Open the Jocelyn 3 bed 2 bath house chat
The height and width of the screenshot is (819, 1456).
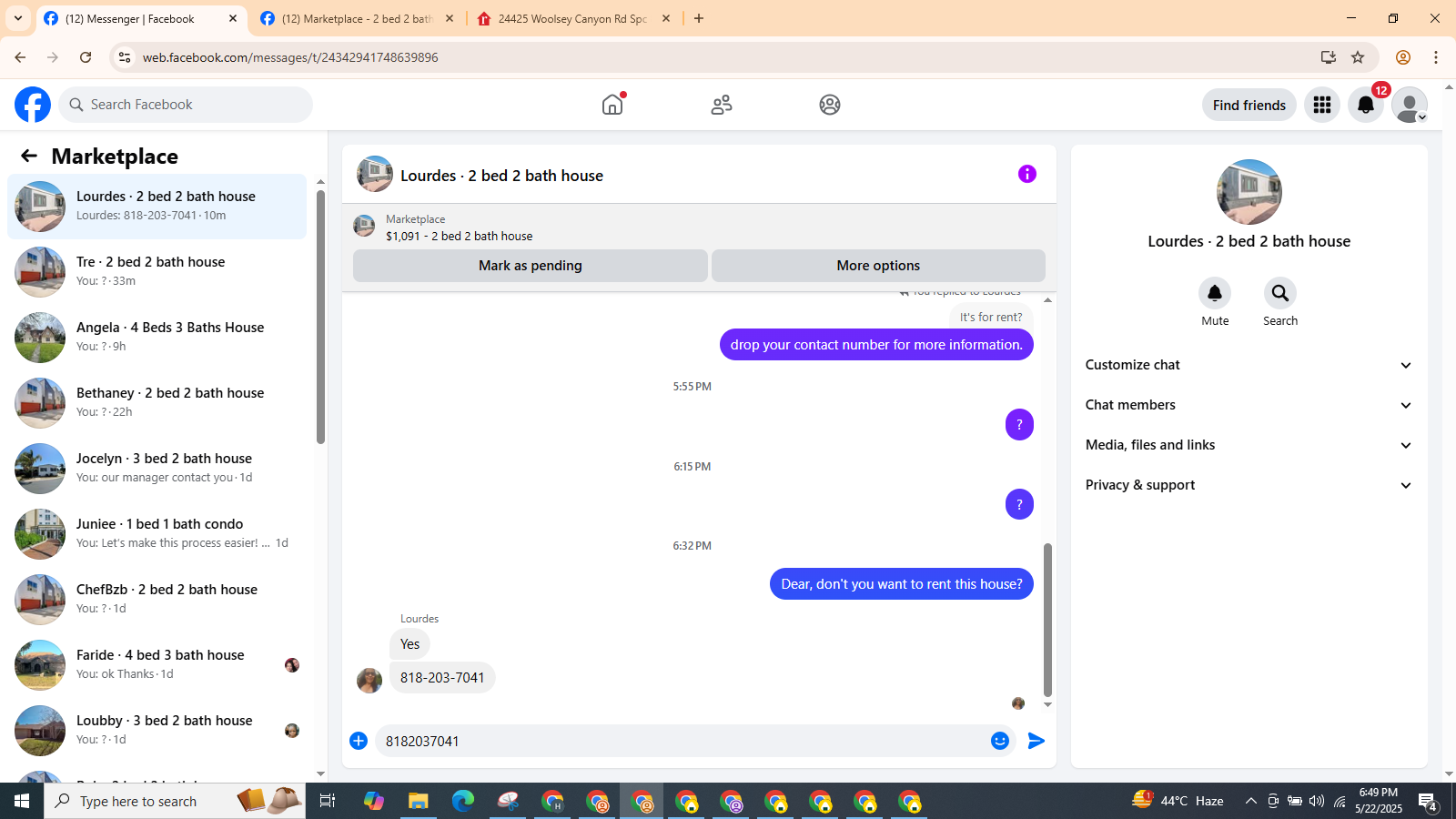coord(157,469)
